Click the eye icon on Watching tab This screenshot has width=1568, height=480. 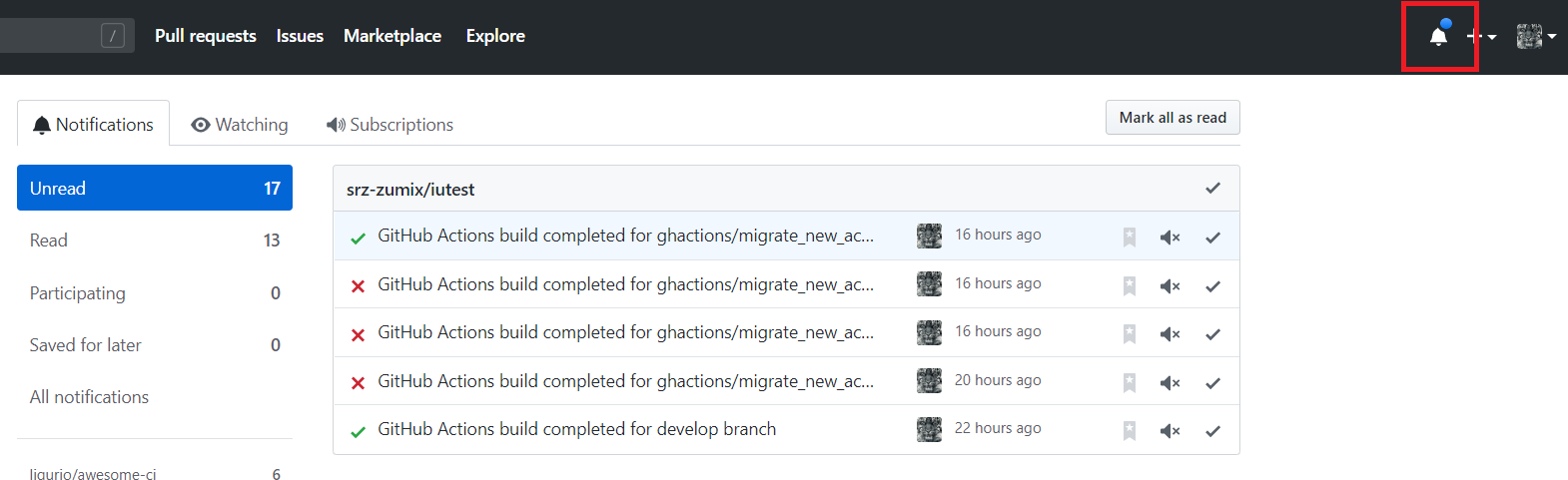tap(201, 125)
